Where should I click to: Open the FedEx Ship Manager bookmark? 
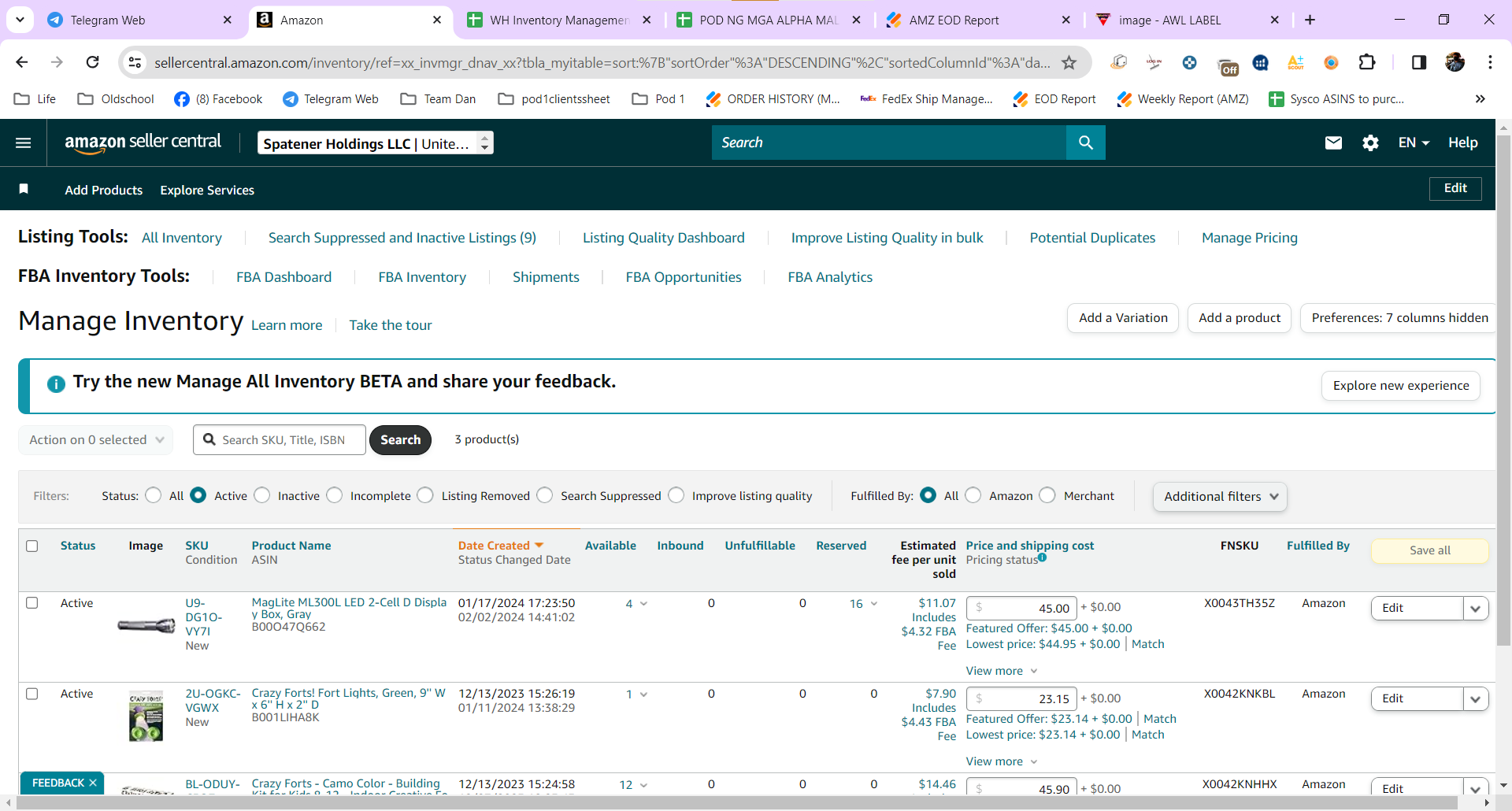click(926, 98)
